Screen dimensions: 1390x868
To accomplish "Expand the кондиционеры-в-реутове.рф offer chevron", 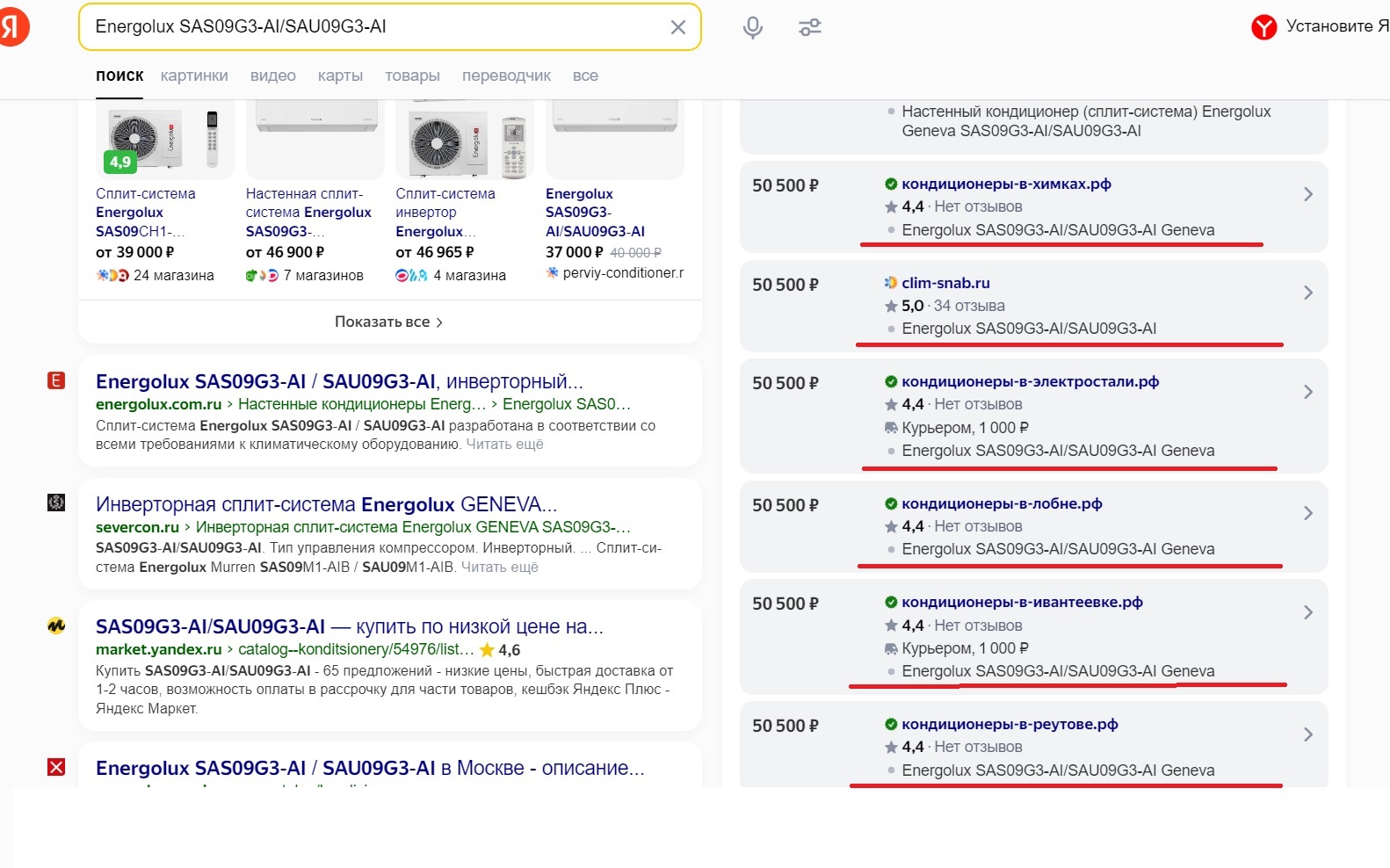I will coord(1308,734).
